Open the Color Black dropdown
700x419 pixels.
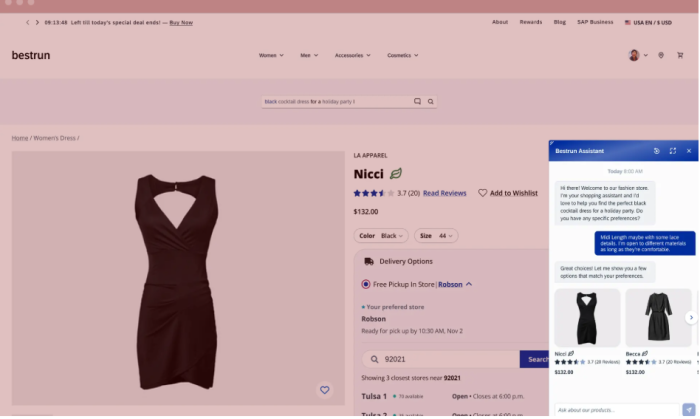click(381, 236)
